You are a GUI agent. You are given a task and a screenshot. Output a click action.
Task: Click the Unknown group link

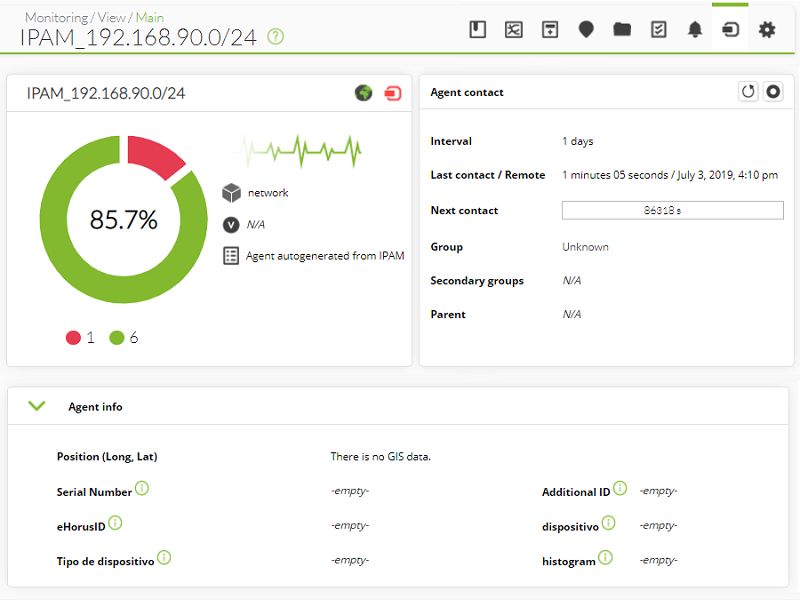[585, 247]
